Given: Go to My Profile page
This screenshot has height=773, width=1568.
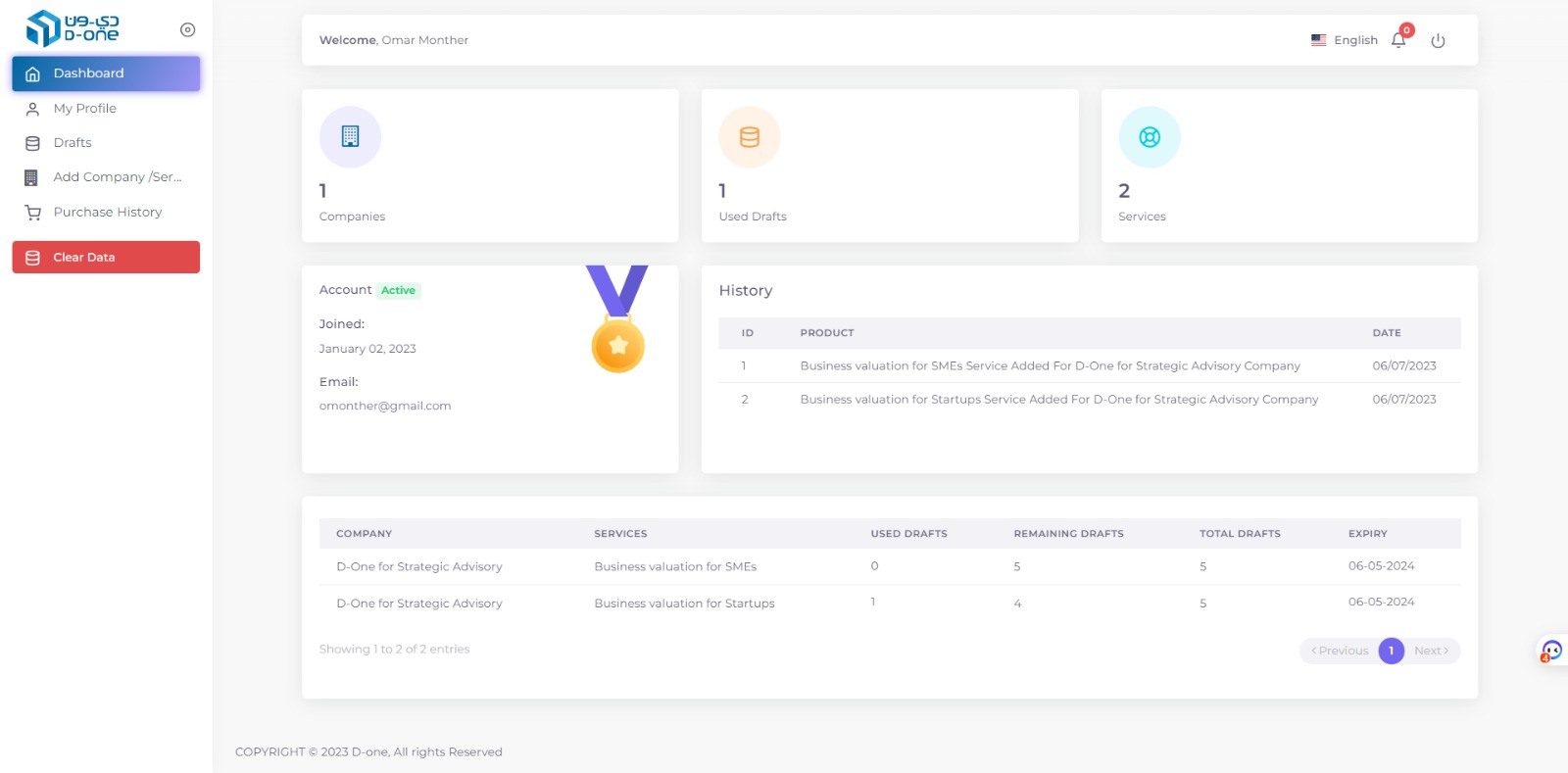Looking at the screenshot, I should [x=84, y=109].
